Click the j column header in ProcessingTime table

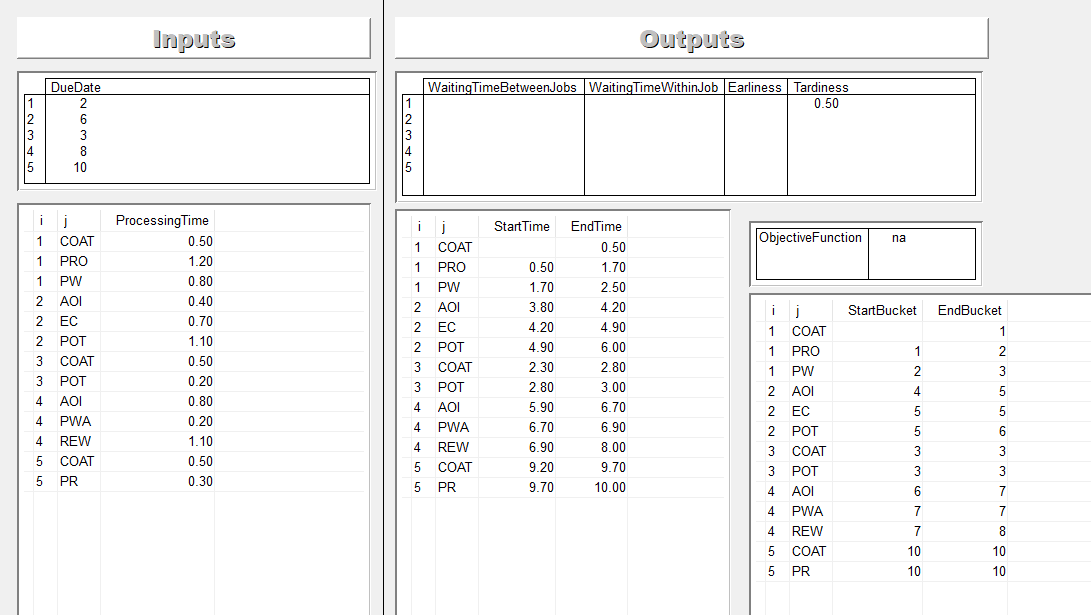65,221
